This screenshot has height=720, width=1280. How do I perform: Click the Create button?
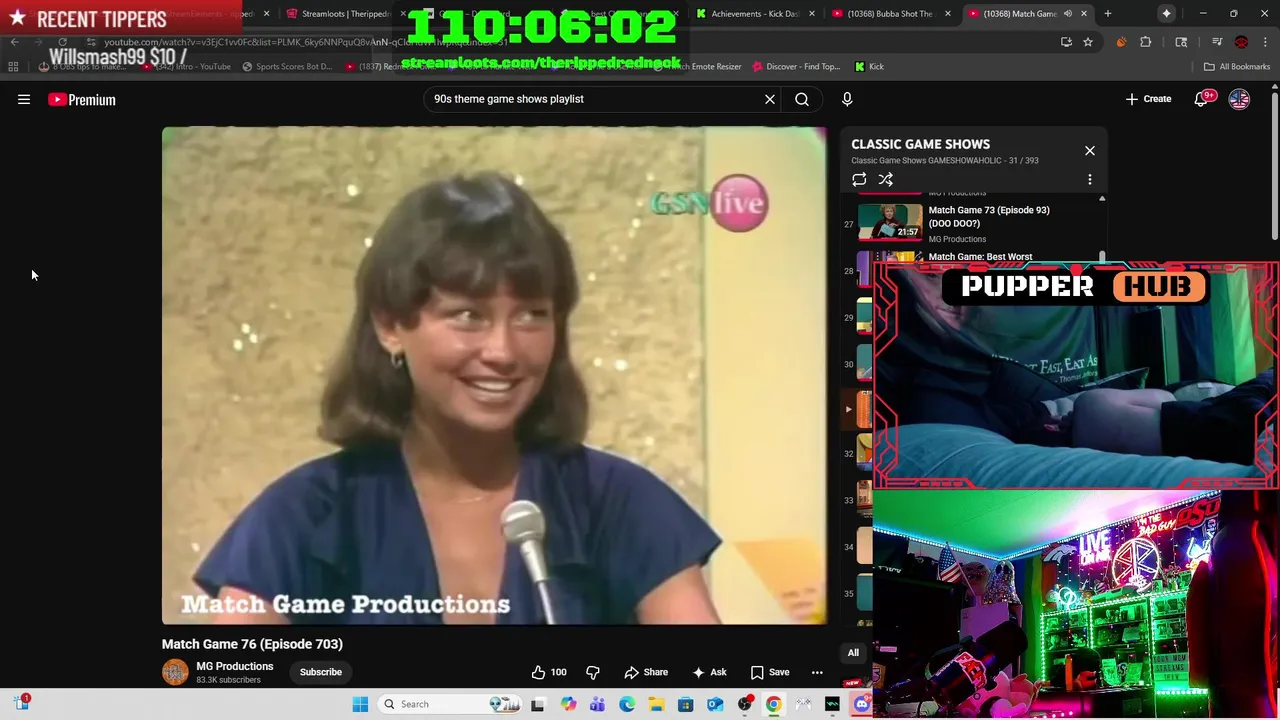coord(1148,99)
